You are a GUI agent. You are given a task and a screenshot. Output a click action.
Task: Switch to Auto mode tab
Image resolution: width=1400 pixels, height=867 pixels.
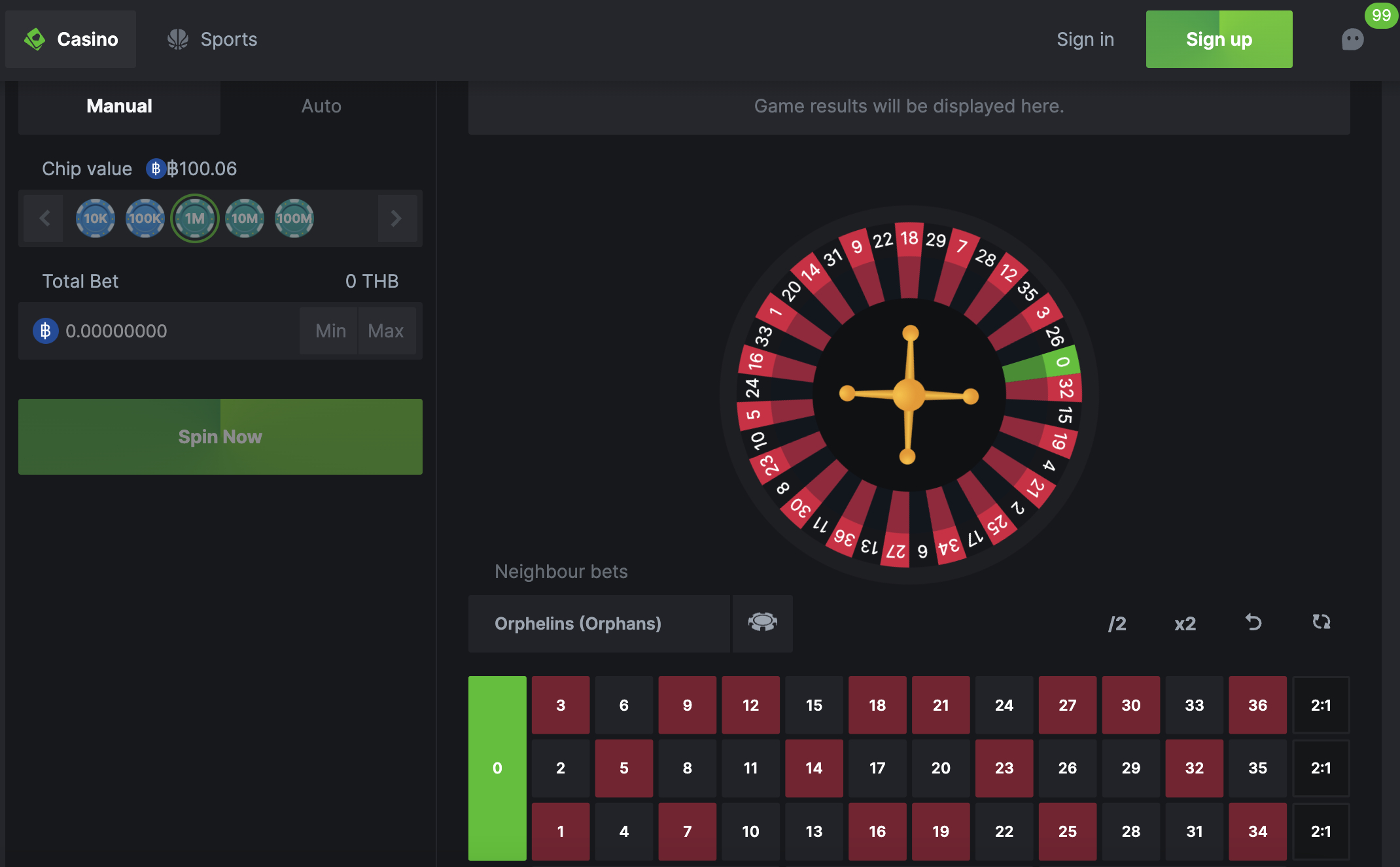pos(321,106)
